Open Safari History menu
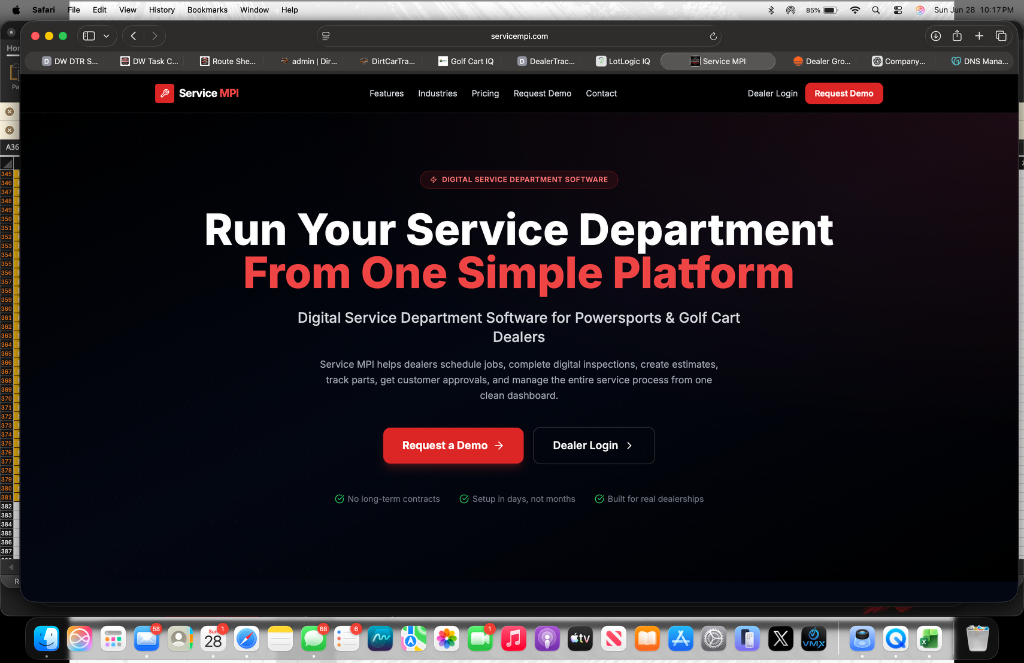1024x663 pixels. pyautogui.click(x=162, y=10)
